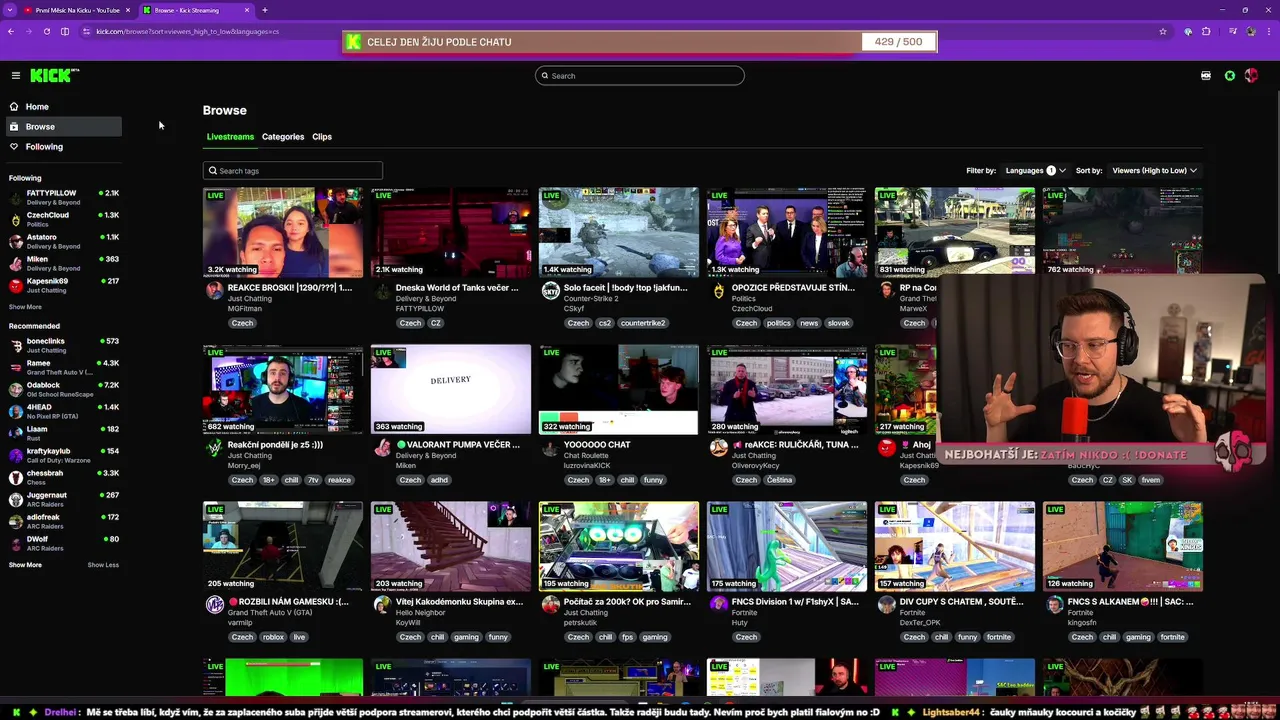1280x720 pixels.
Task: Open Viewers (High to Low) sort dropdown
Action: coord(1154,170)
